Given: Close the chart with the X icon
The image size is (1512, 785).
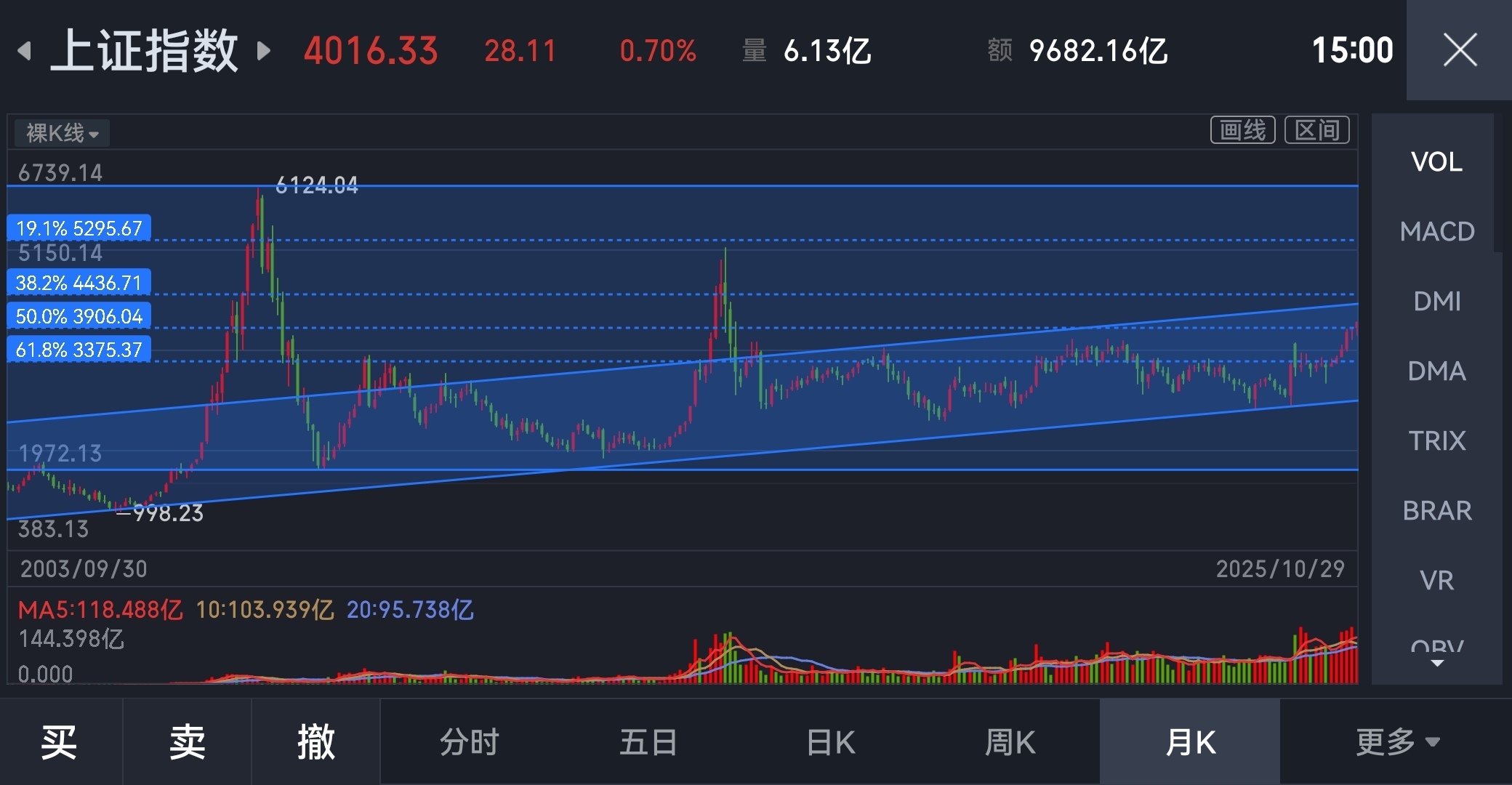Looking at the screenshot, I should coord(1459,50).
